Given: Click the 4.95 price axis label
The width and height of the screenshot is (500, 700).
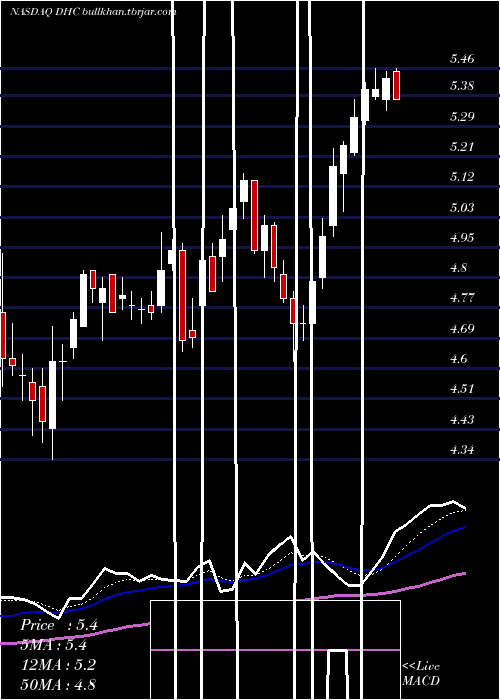Looking at the screenshot, I should tap(462, 238).
